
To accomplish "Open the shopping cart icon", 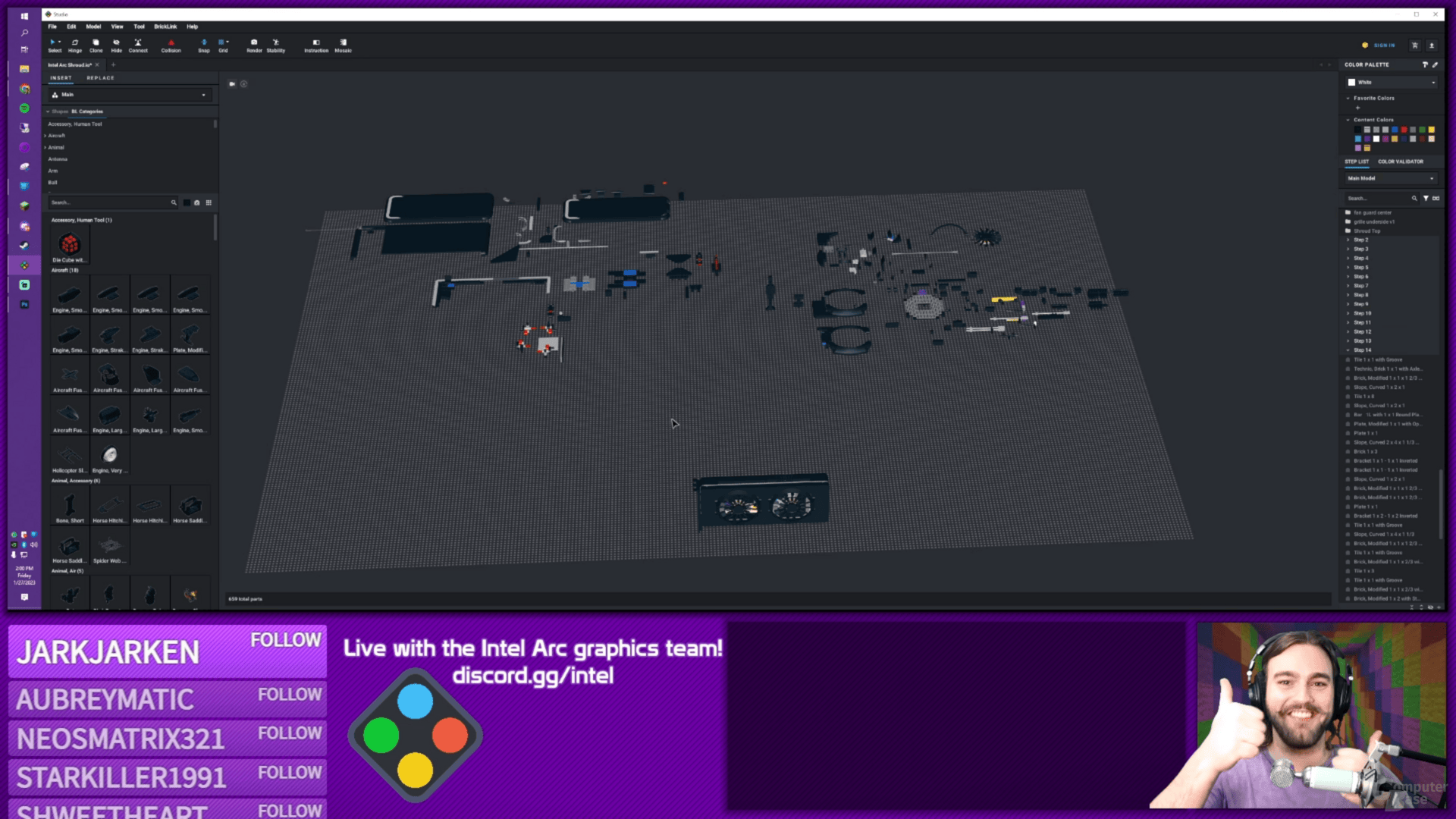I will (1414, 45).
